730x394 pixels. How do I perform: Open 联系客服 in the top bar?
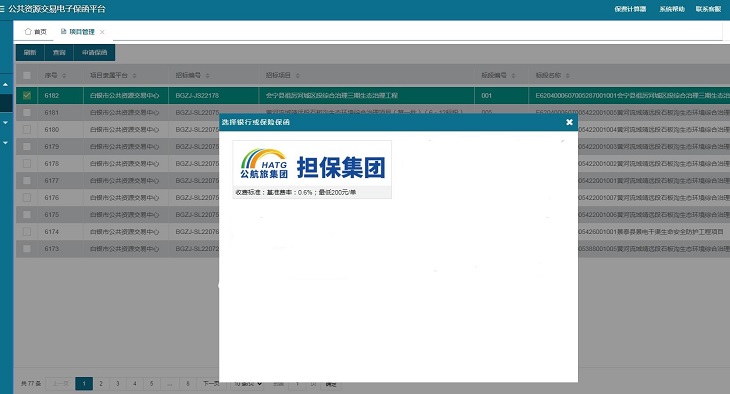click(x=708, y=9)
